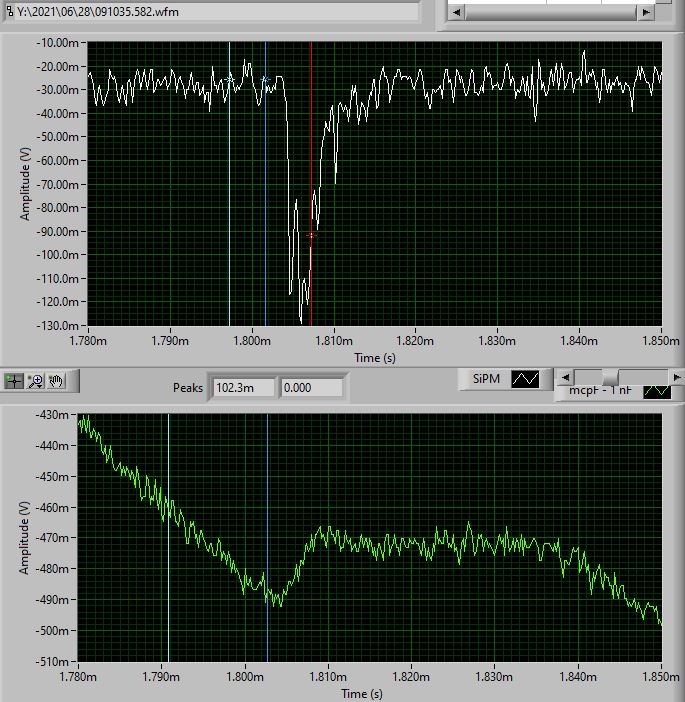The image size is (685, 702).
Task: Select the graph zoom magnifier tool
Action: point(35,381)
